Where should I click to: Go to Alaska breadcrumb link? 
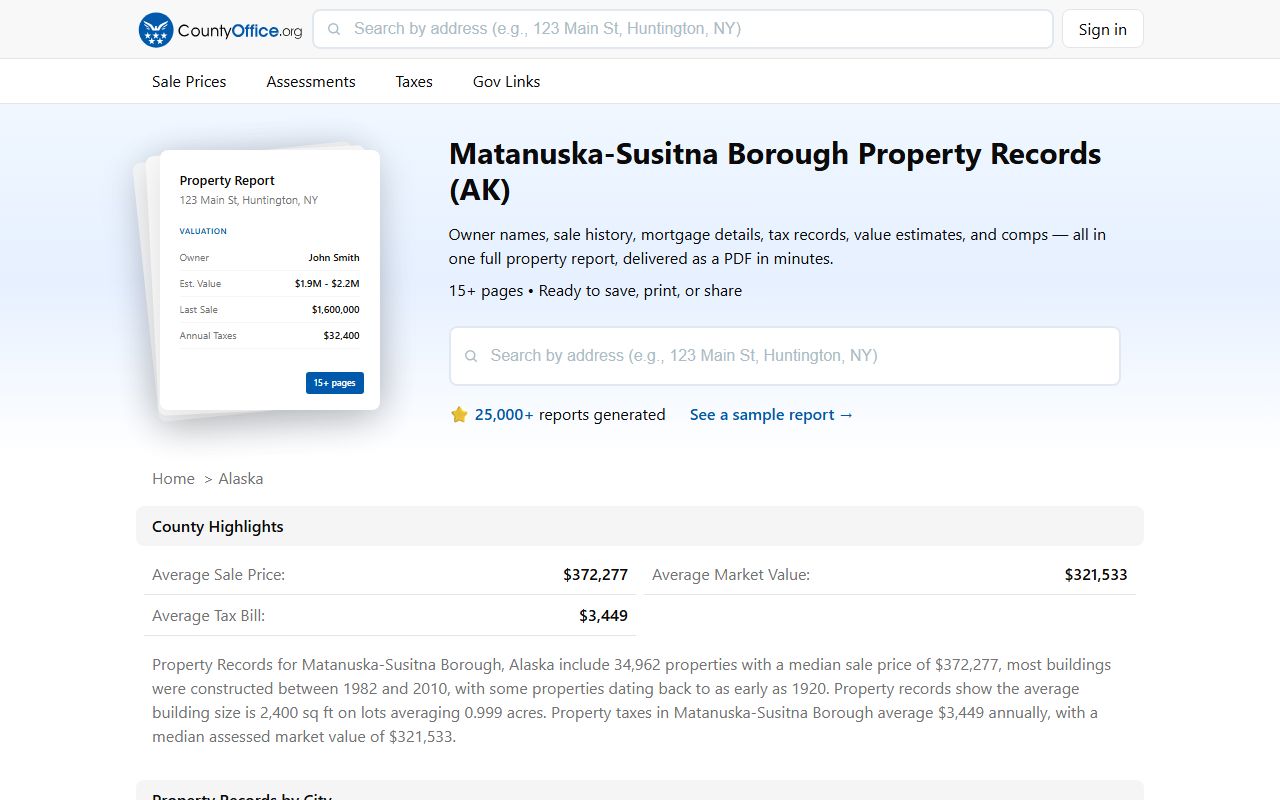coord(241,478)
